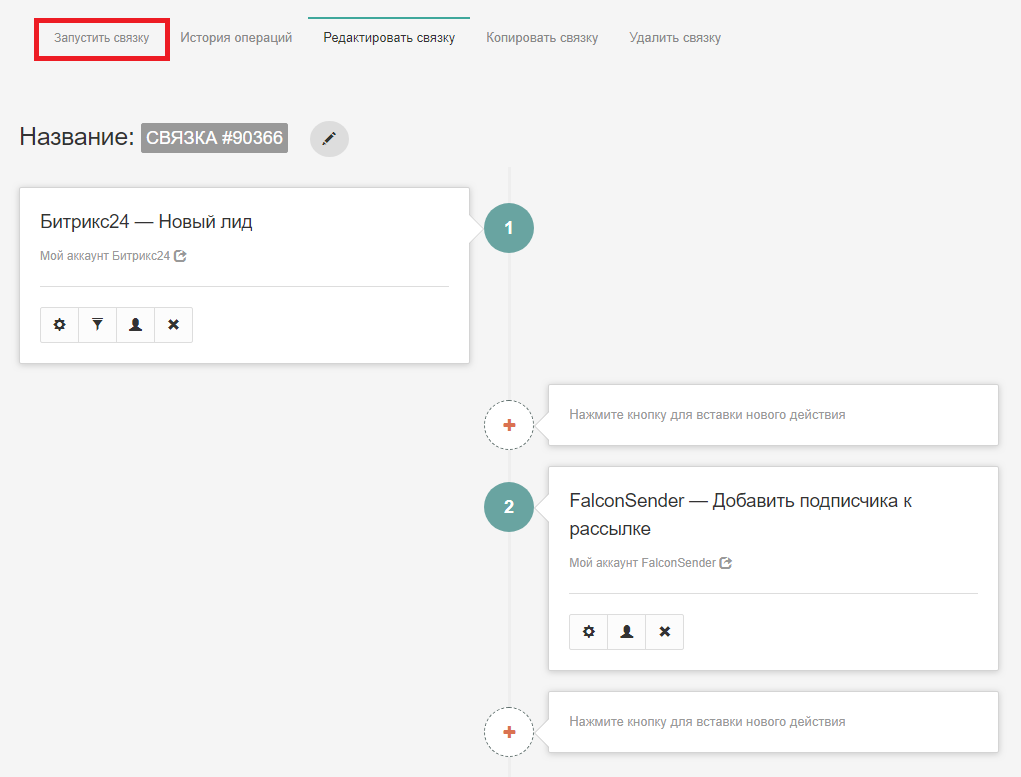Select 'Редактировать связку' tab
This screenshot has width=1021, height=777.
click(x=389, y=38)
